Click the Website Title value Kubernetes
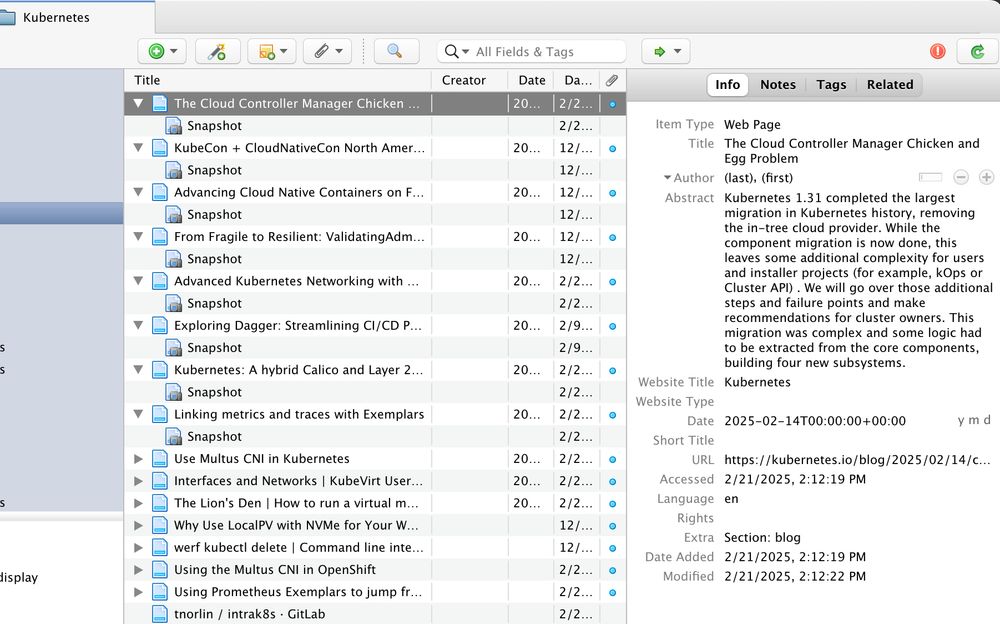Image resolution: width=1000 pixels, height=624 pixels. click(x=757, y=382)
